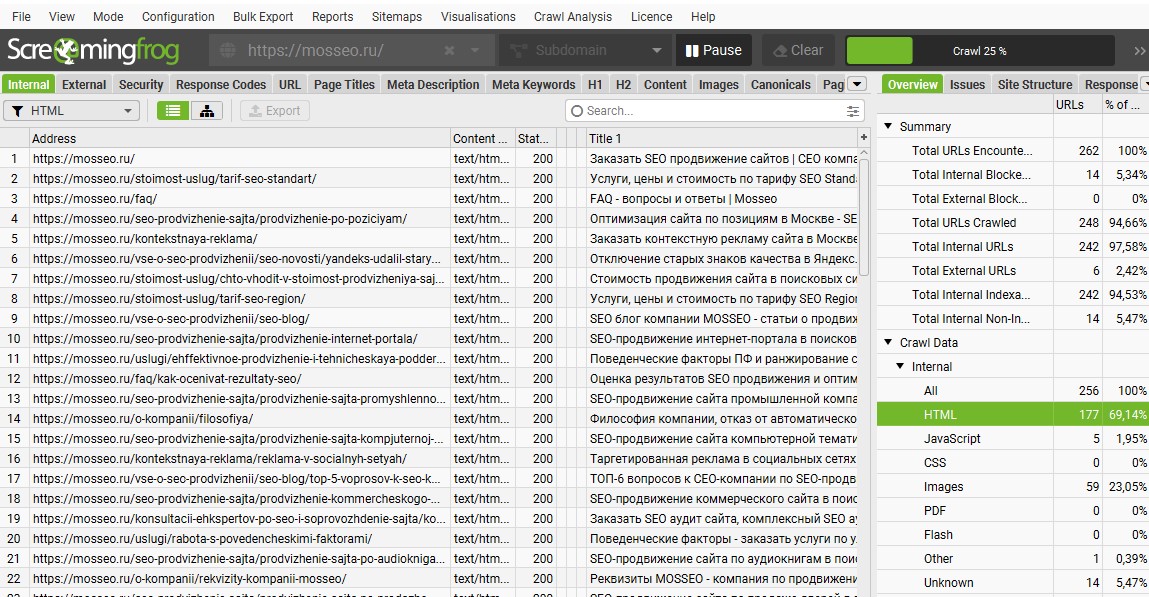
Task: Open the Reports menu
Action: [x=332, y=16]
